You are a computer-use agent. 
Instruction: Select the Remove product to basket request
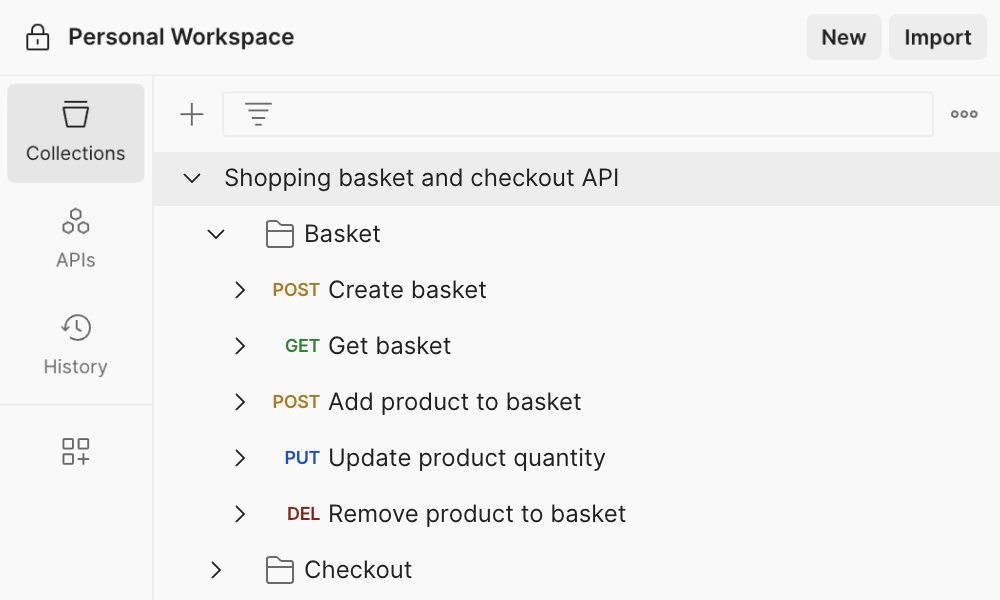(x=476, y=514)
